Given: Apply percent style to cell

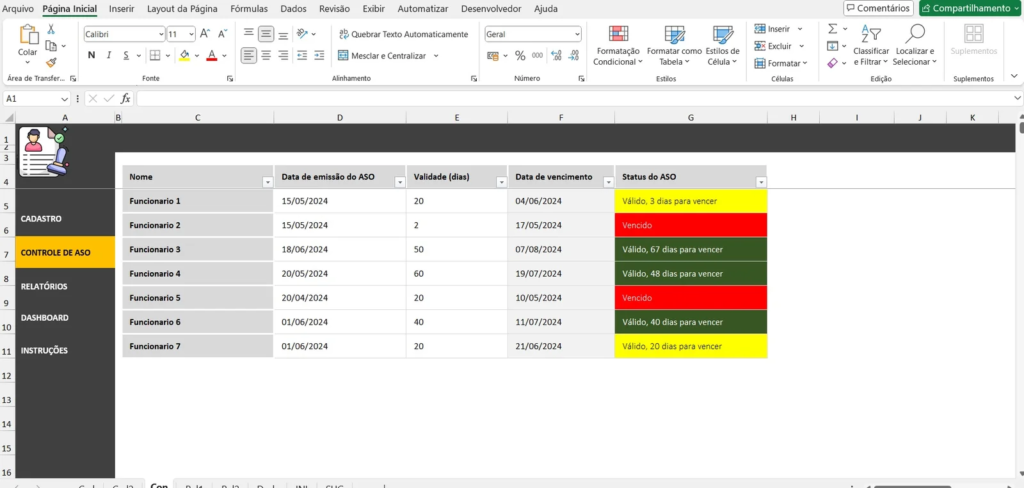Looking at the screenshot, I should point(520,56).
